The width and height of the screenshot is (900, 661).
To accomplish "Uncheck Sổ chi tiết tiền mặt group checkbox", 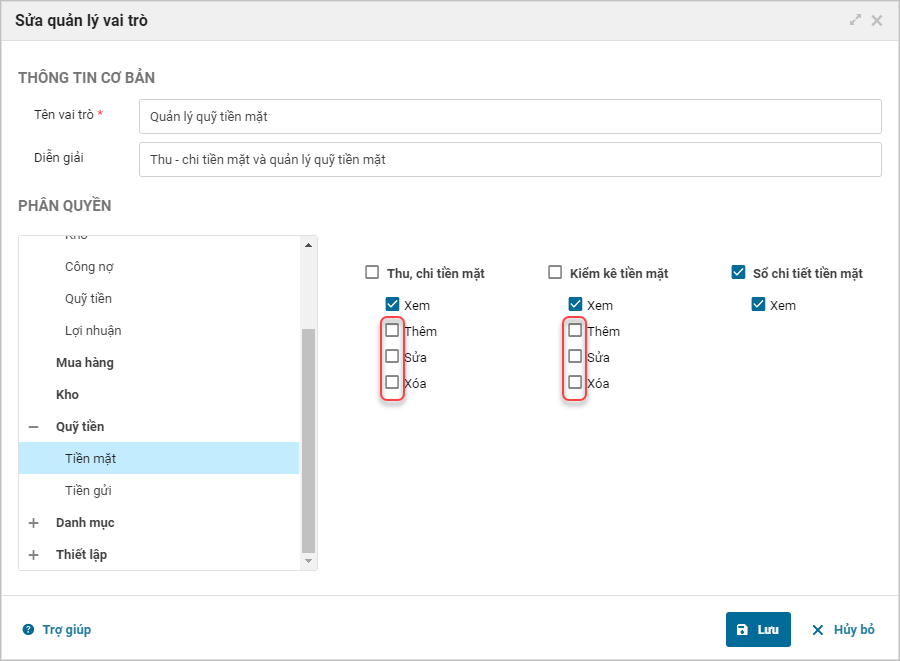I will pos(739,272).
